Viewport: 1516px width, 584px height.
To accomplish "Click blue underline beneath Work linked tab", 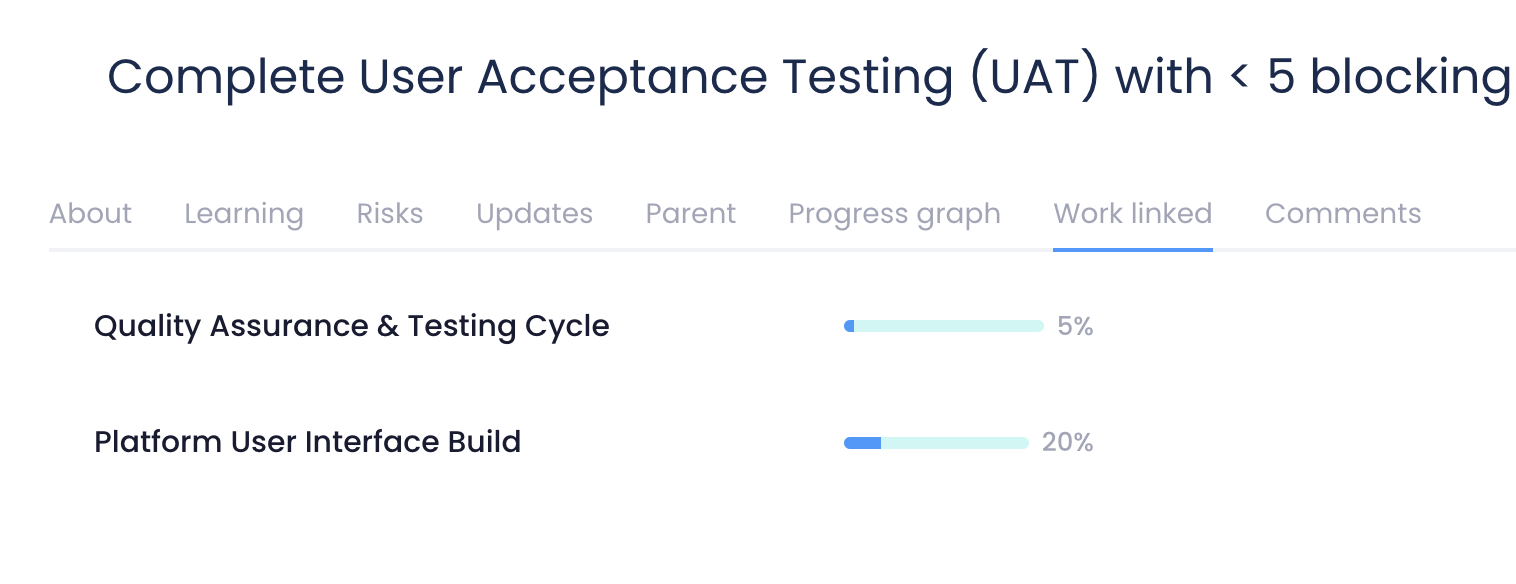I will [x=1132, y=249].
